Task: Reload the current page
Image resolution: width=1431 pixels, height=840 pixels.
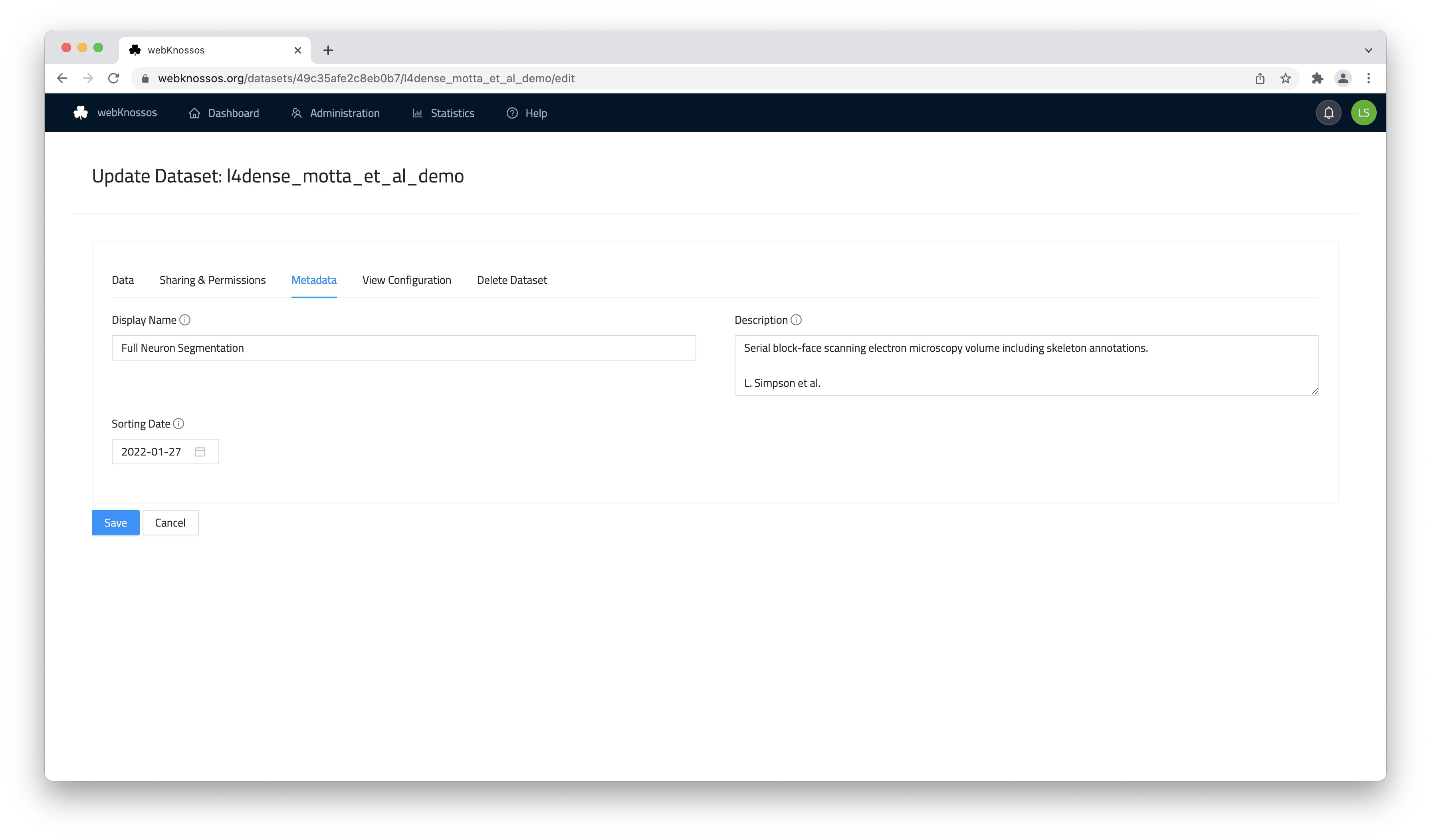Action: (x=113, y=78)
